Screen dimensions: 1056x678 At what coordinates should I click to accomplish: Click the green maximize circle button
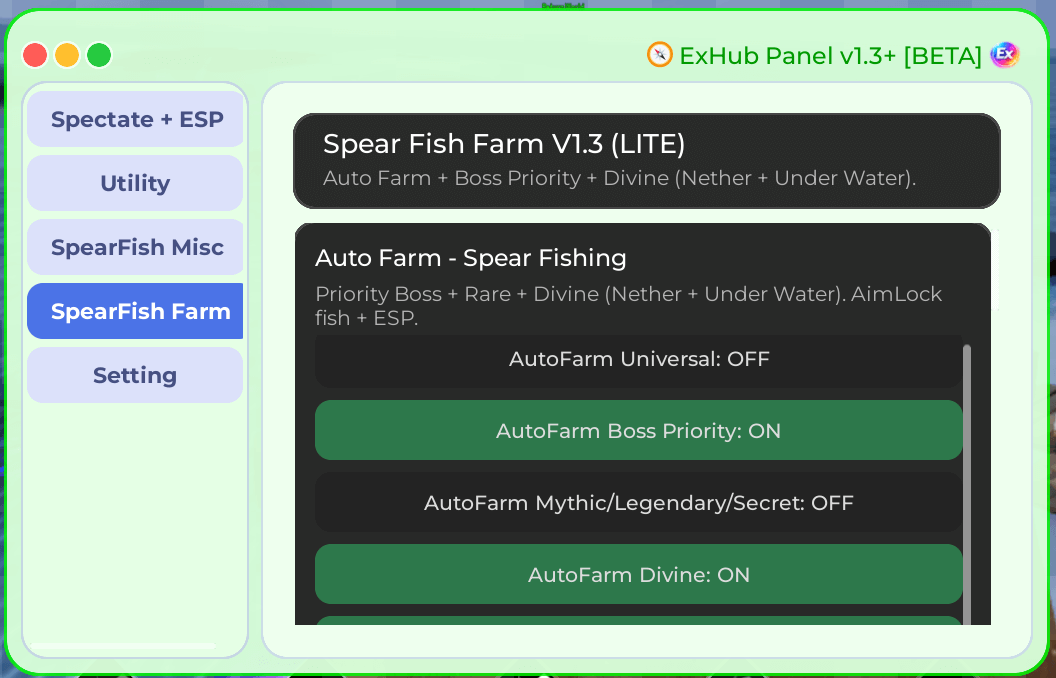tap(99, 55)
